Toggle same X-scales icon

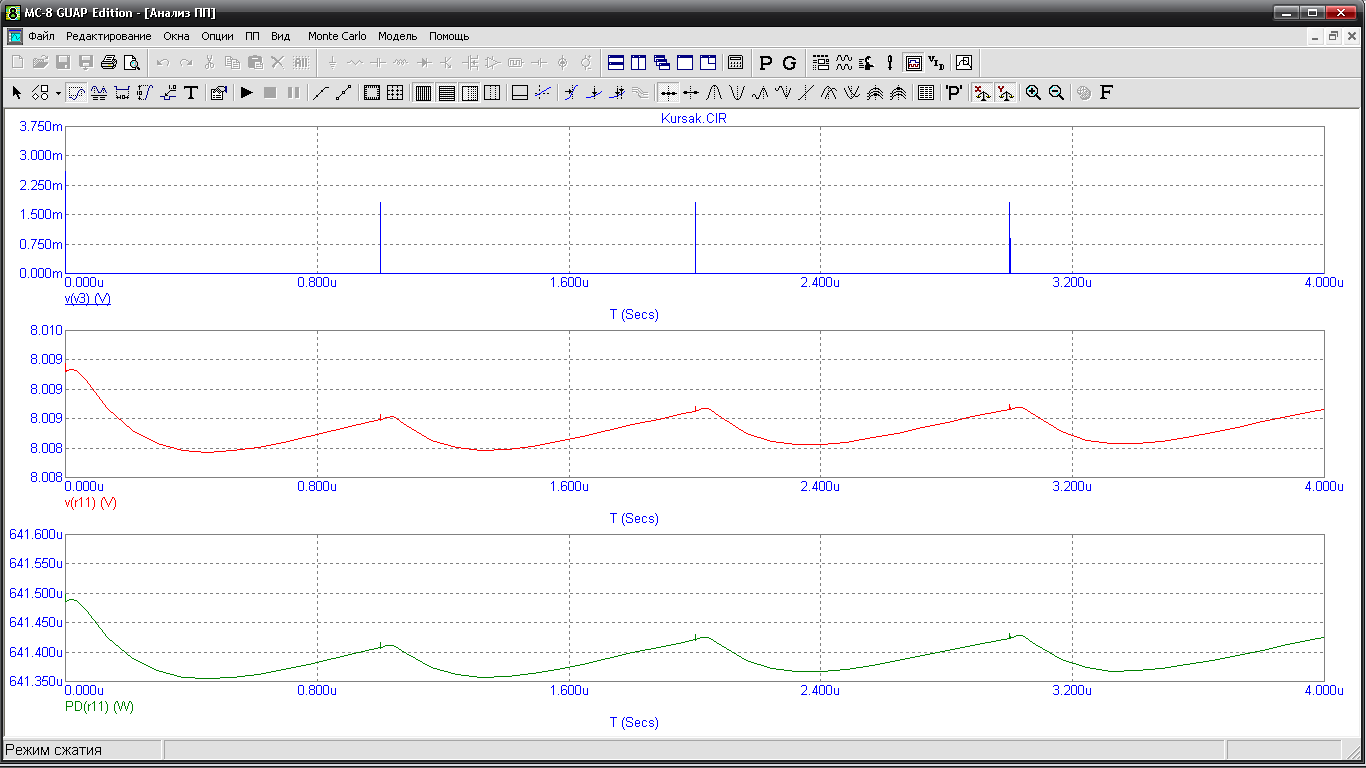982,92
